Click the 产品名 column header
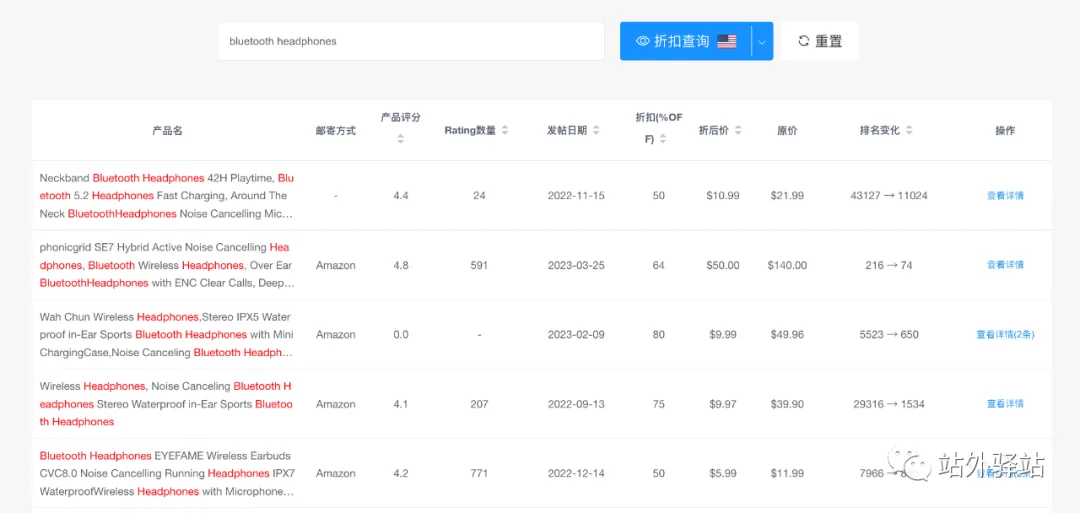This screenshot has width=1080, height=513. point(167,130)
